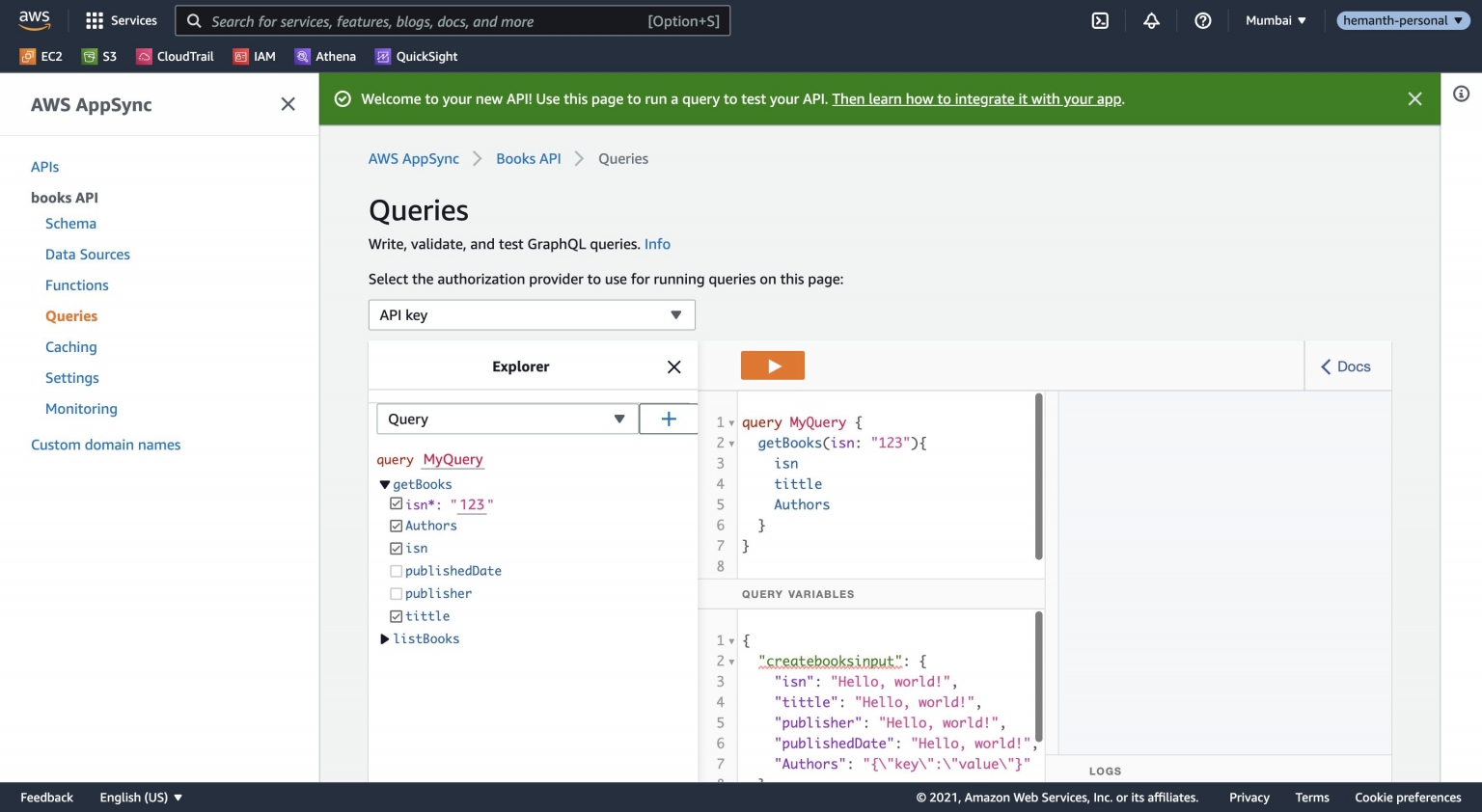
Task: Open the Mumbai region selector
Action: point(1275,19)
